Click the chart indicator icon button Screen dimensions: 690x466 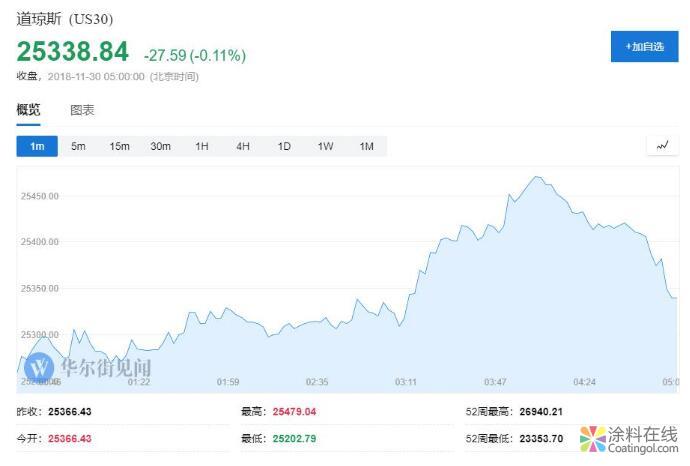(662, 146)
